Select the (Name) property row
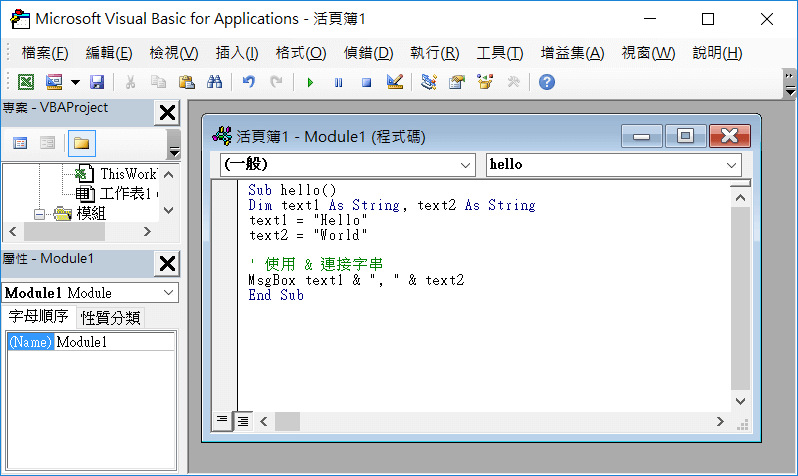The width and height of the screenshot is (798, 476). pos(31,342)
